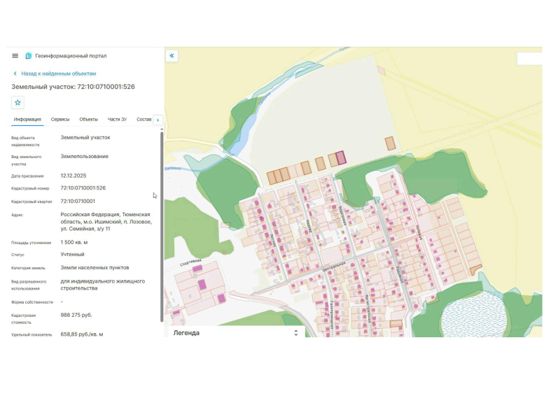
Task: Click the area value 1 500 кв. м
Action: [x=74, y=242]
